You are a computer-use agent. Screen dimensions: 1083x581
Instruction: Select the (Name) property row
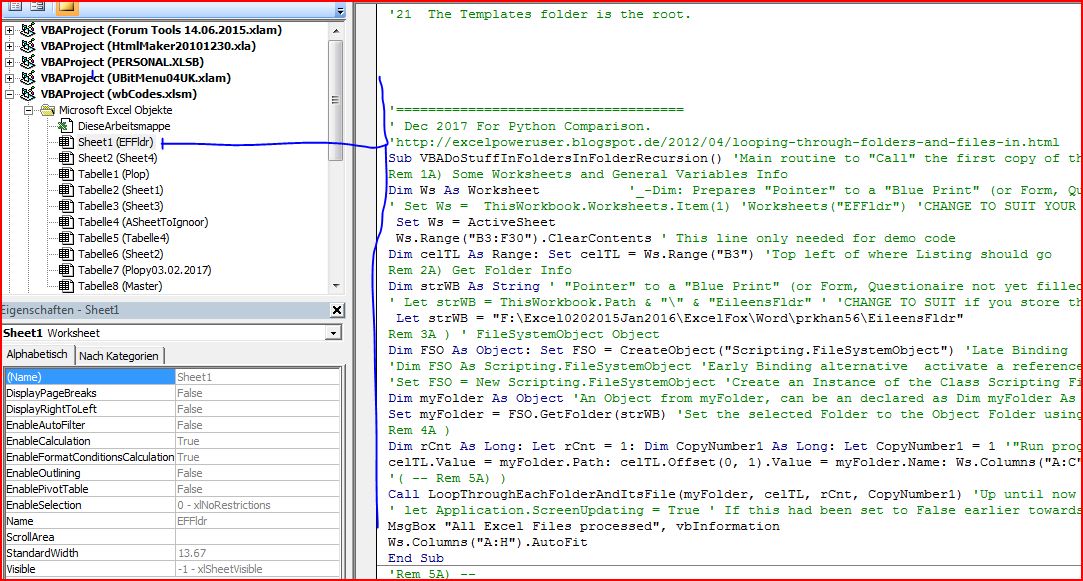[172, 377]
